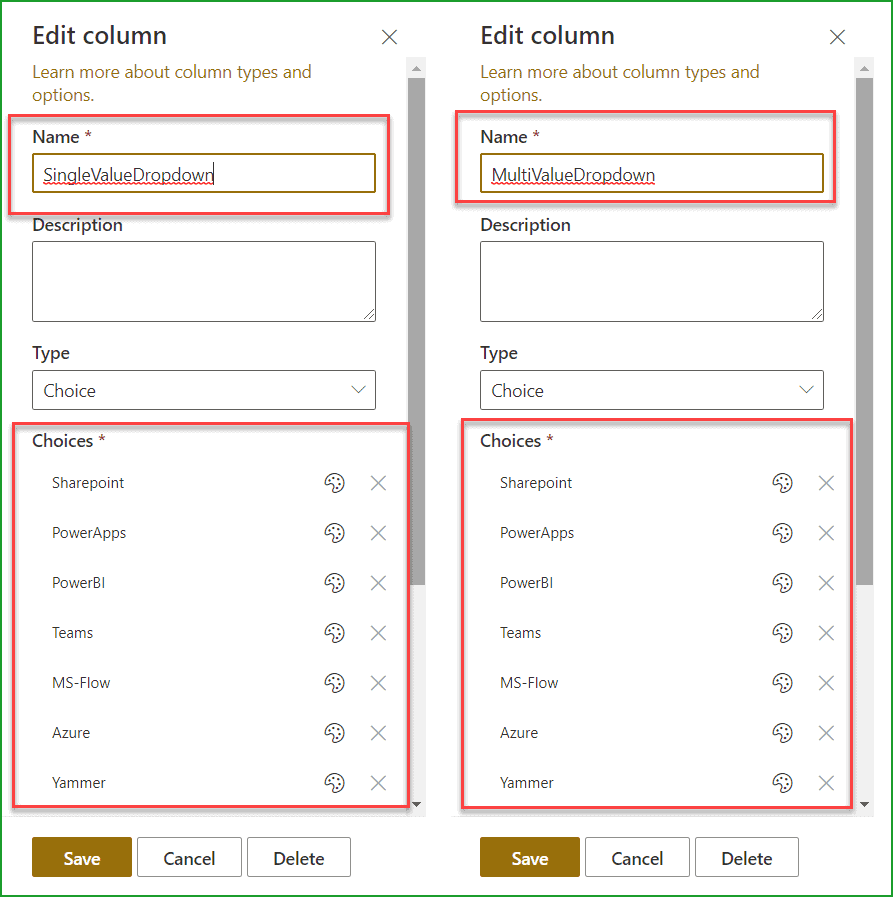Click left panel scrollbar up arrow
Screen dimensions: 893x897
click(x=416, y=68)
